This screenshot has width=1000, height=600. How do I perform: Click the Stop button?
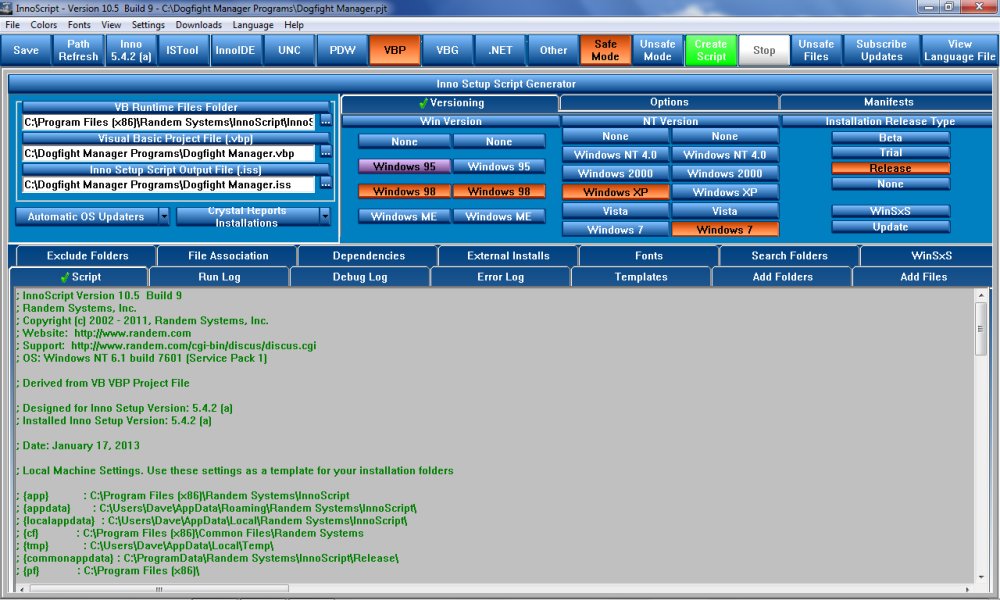pyautogui.click(x=764, y=50)
